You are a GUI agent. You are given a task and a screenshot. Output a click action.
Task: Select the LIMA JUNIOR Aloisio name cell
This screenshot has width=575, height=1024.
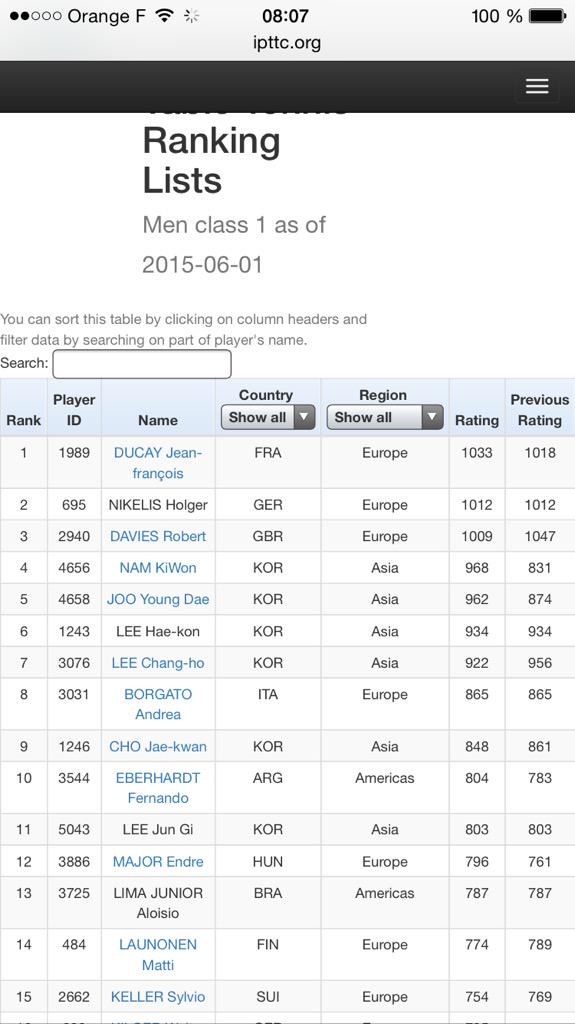[x=158, y=903]
